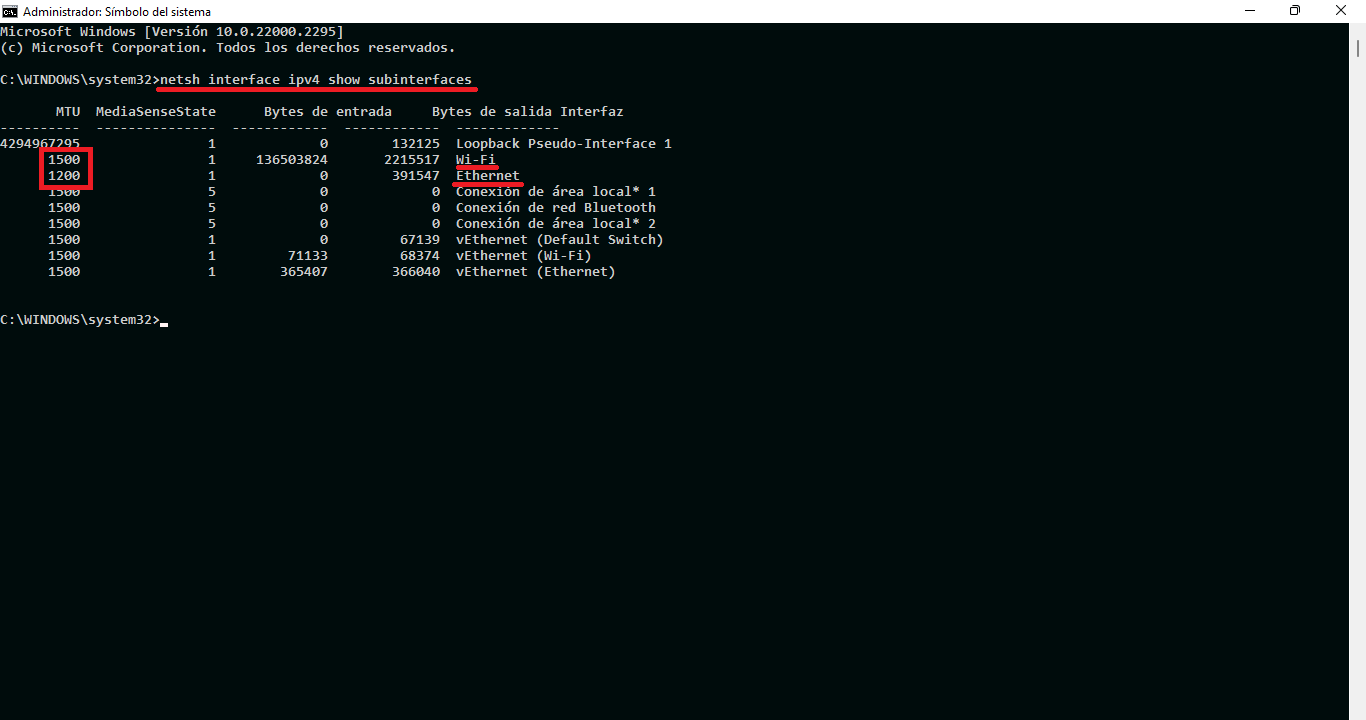Click the bottom prompt 'C:\WINDOWS\system32>'

[x=80, y=319]
